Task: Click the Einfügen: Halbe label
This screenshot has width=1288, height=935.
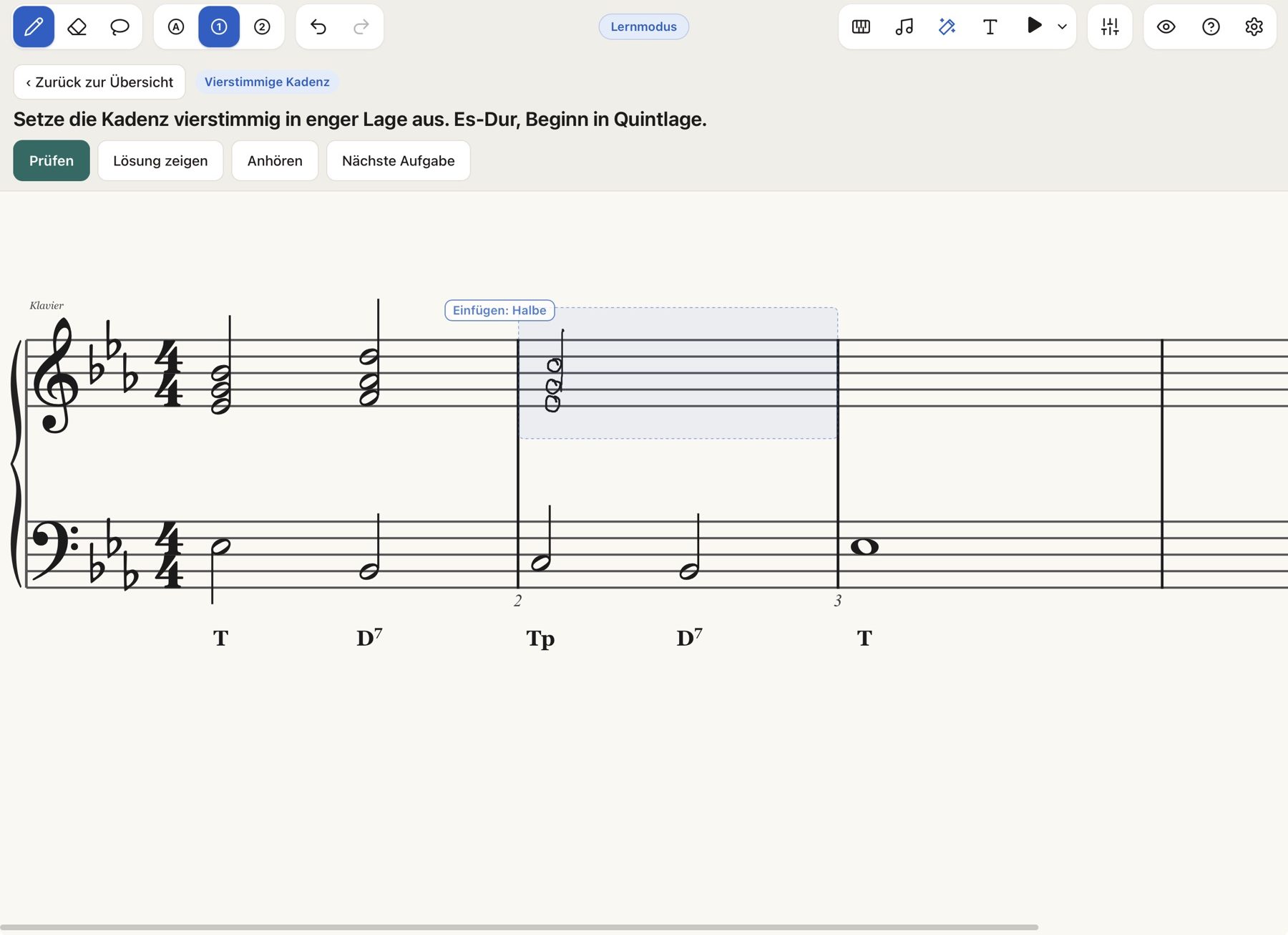Action: coord(499,311)
